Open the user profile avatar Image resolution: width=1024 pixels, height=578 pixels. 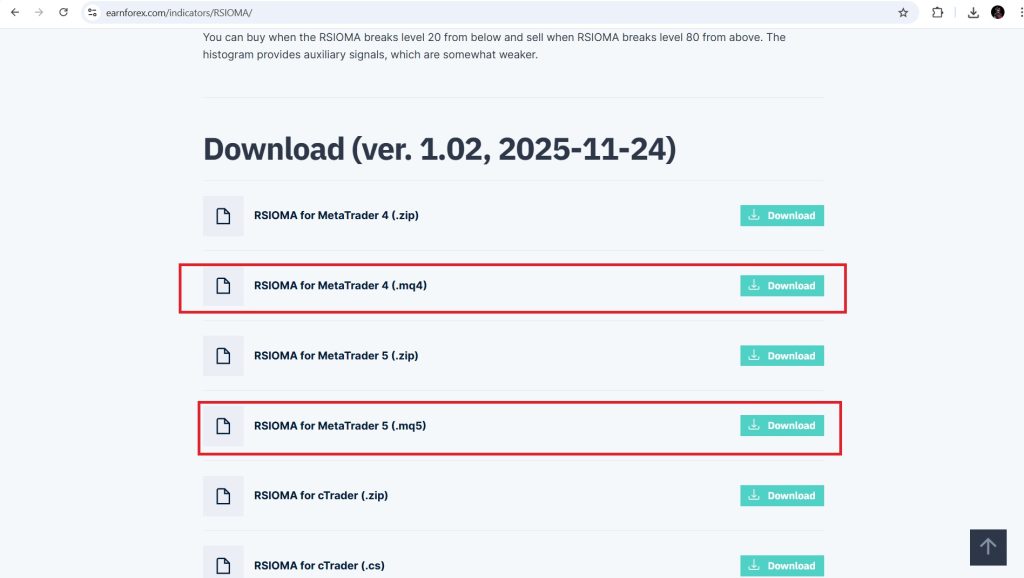[x=997, y=12]
